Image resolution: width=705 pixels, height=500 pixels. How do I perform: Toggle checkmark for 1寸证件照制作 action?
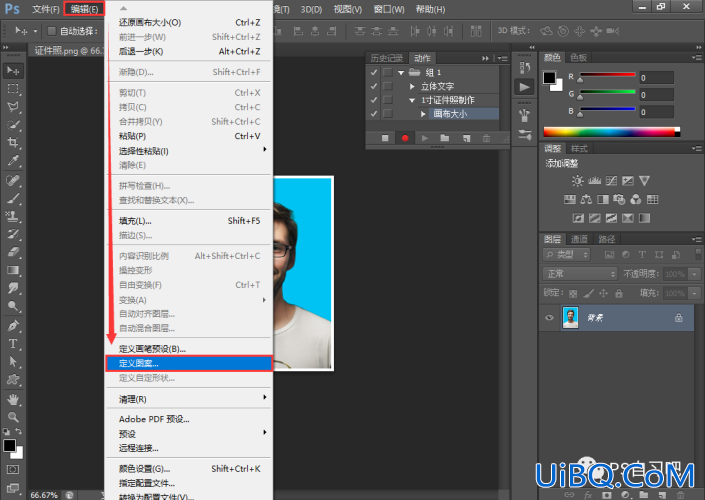374,100
